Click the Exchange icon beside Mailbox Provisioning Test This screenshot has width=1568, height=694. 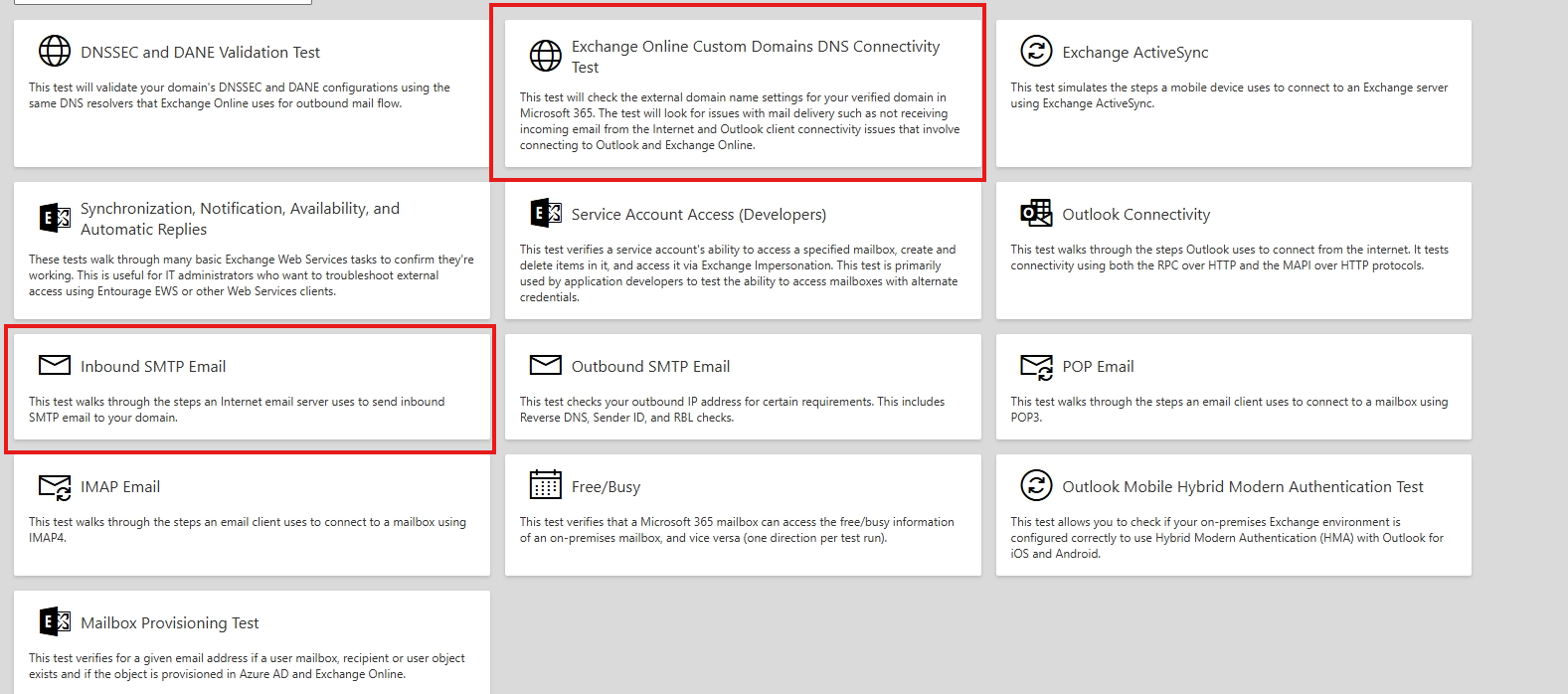click(55, 621)
